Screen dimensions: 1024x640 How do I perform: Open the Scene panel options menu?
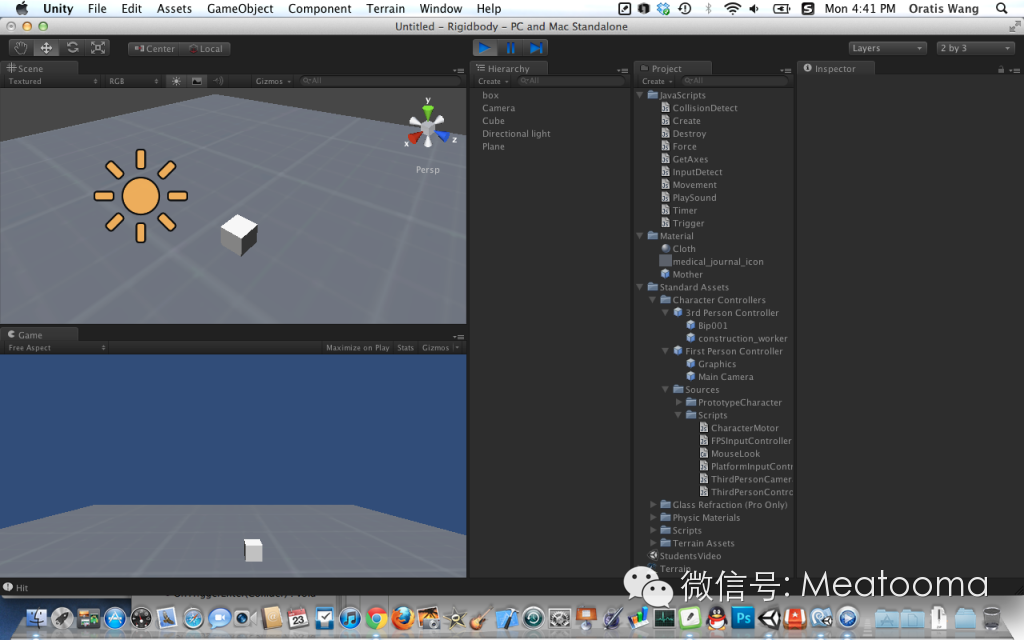point(458,70)
